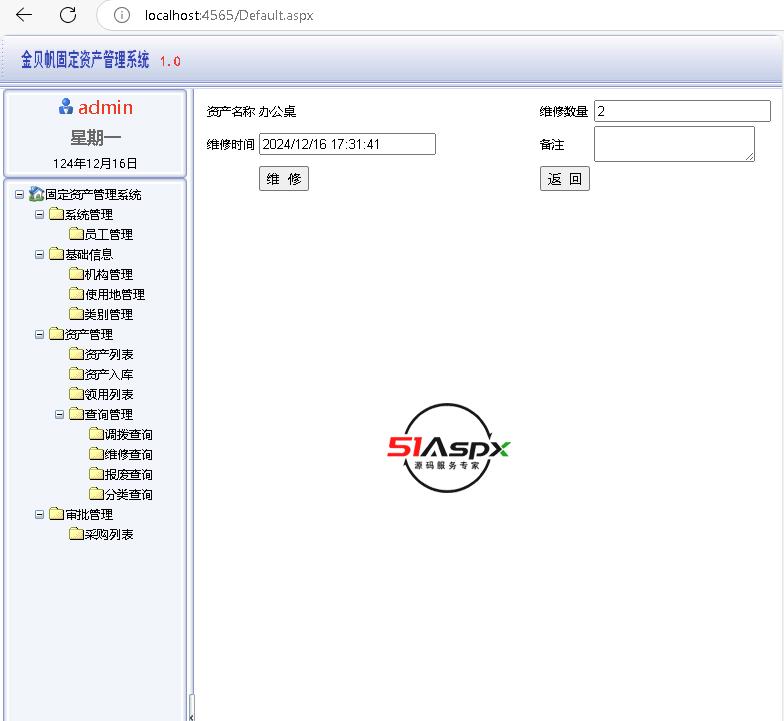784x721 pixels.
Task: Click the 采购列表 folder icon
Action: 76,534
